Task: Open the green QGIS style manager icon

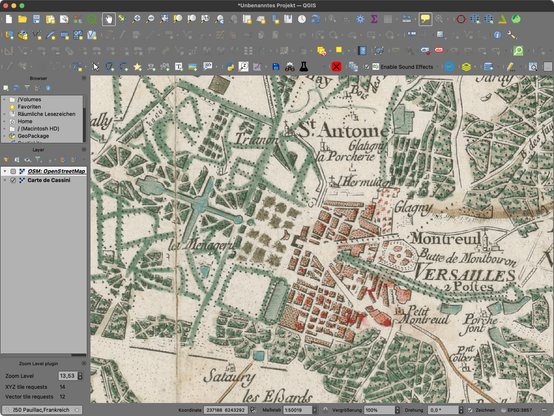Action: point(92,19)
